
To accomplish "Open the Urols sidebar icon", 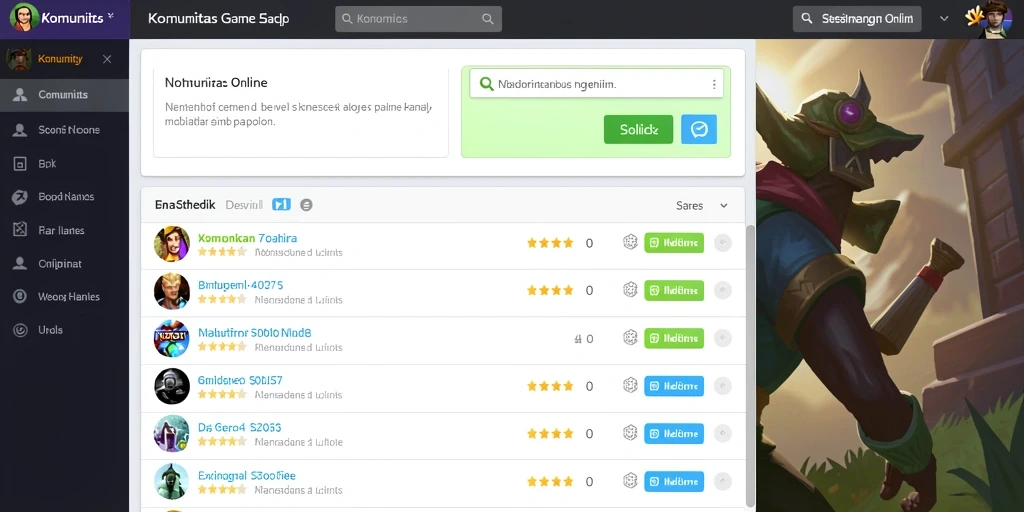I will (20, 330).
